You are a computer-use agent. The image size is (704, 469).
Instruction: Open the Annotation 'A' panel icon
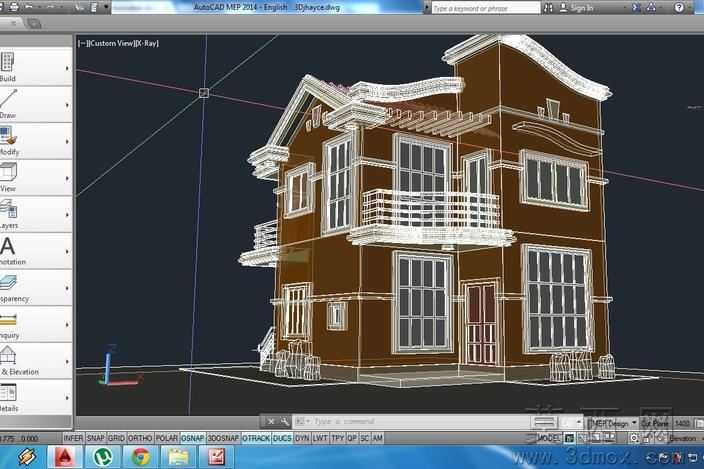coord(7,246)
